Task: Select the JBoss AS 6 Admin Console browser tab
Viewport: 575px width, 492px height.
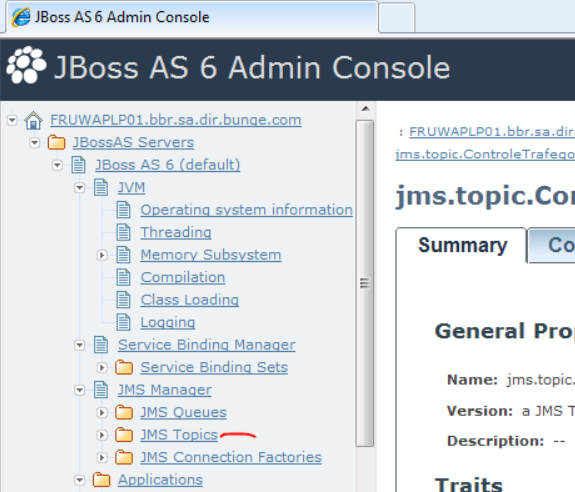Action: (191, 17)
